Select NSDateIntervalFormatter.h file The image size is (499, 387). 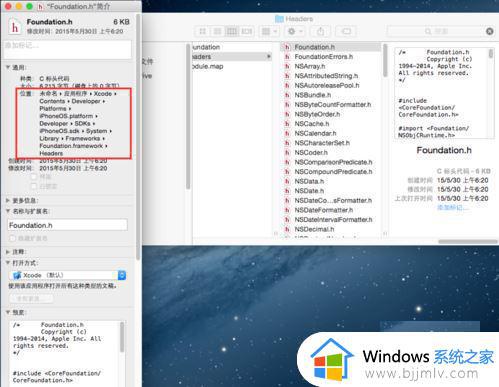(x=333, y=220)
